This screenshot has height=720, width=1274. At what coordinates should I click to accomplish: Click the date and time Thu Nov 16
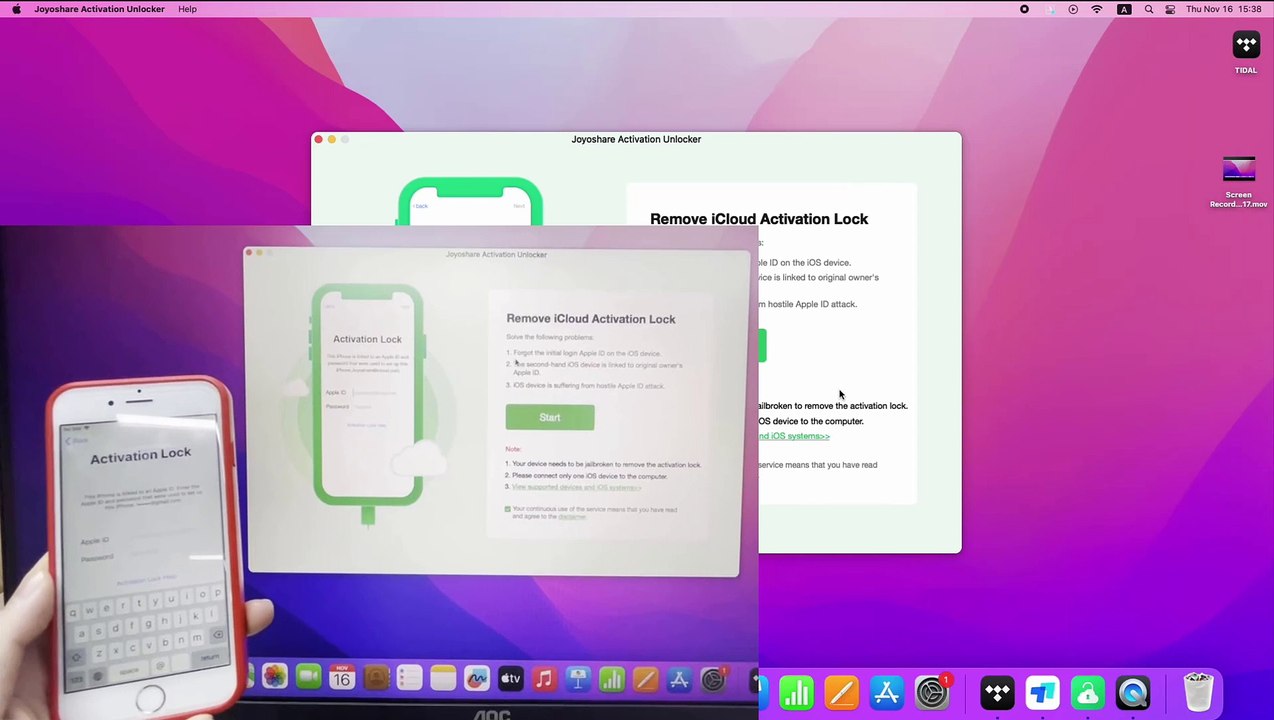click(1223, 9)
